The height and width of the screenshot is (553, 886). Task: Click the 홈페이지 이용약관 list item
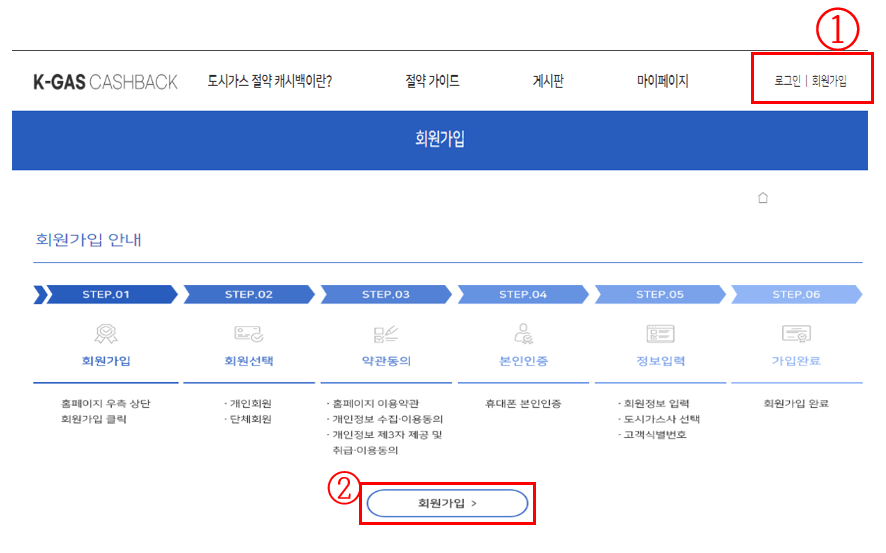(373, 403)
